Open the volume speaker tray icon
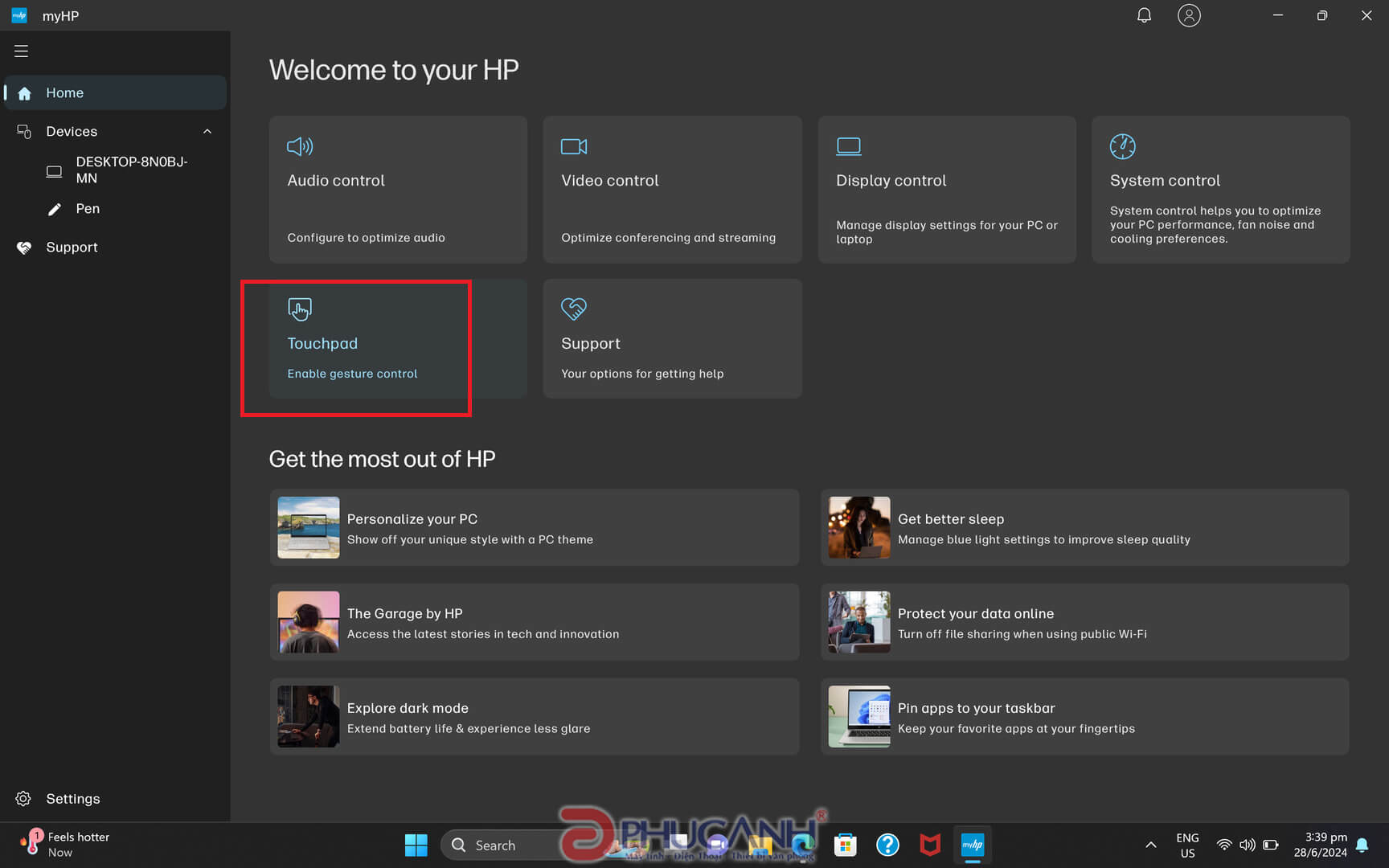Screen dimensions: 1389x868 click(1247, 845)
